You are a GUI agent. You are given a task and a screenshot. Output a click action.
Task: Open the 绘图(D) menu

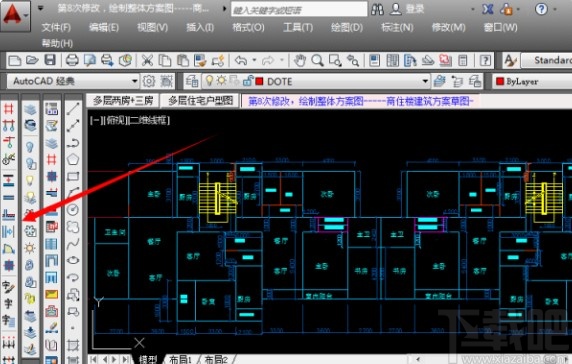coord(347,27)
